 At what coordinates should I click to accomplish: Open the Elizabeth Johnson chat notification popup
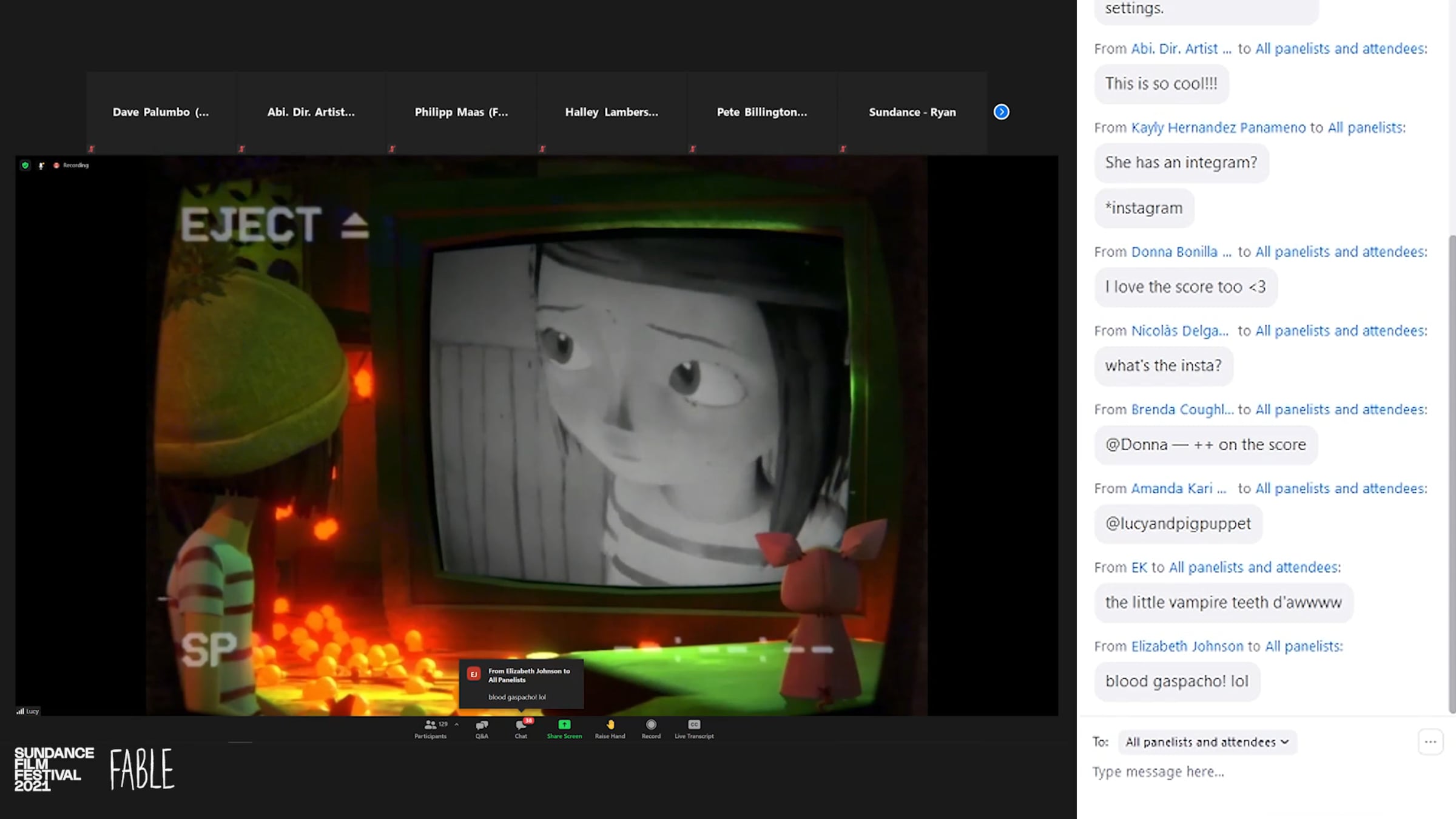(x=522, y=684)
